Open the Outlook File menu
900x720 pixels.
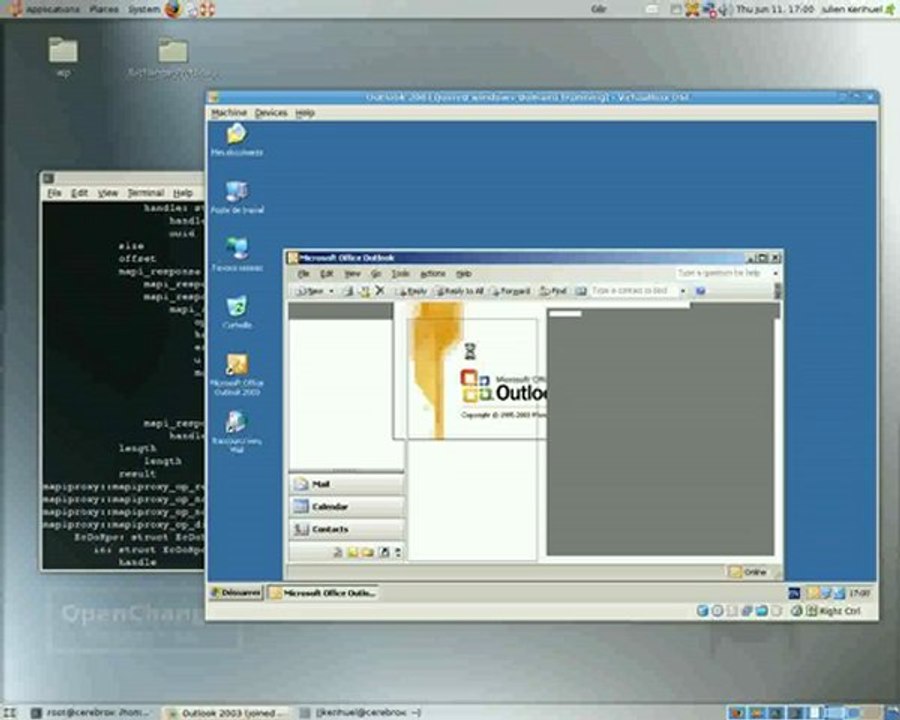tap(304, 274)
